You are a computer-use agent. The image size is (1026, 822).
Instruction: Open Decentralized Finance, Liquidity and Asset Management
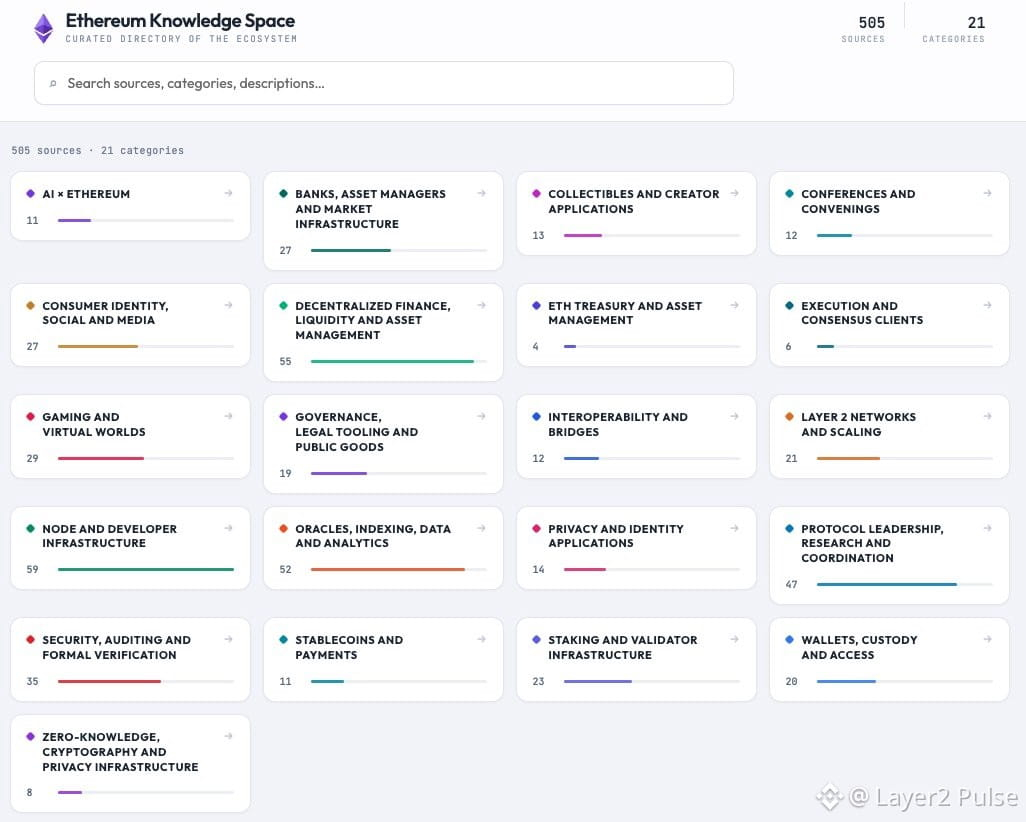click(x=383, y=332)
